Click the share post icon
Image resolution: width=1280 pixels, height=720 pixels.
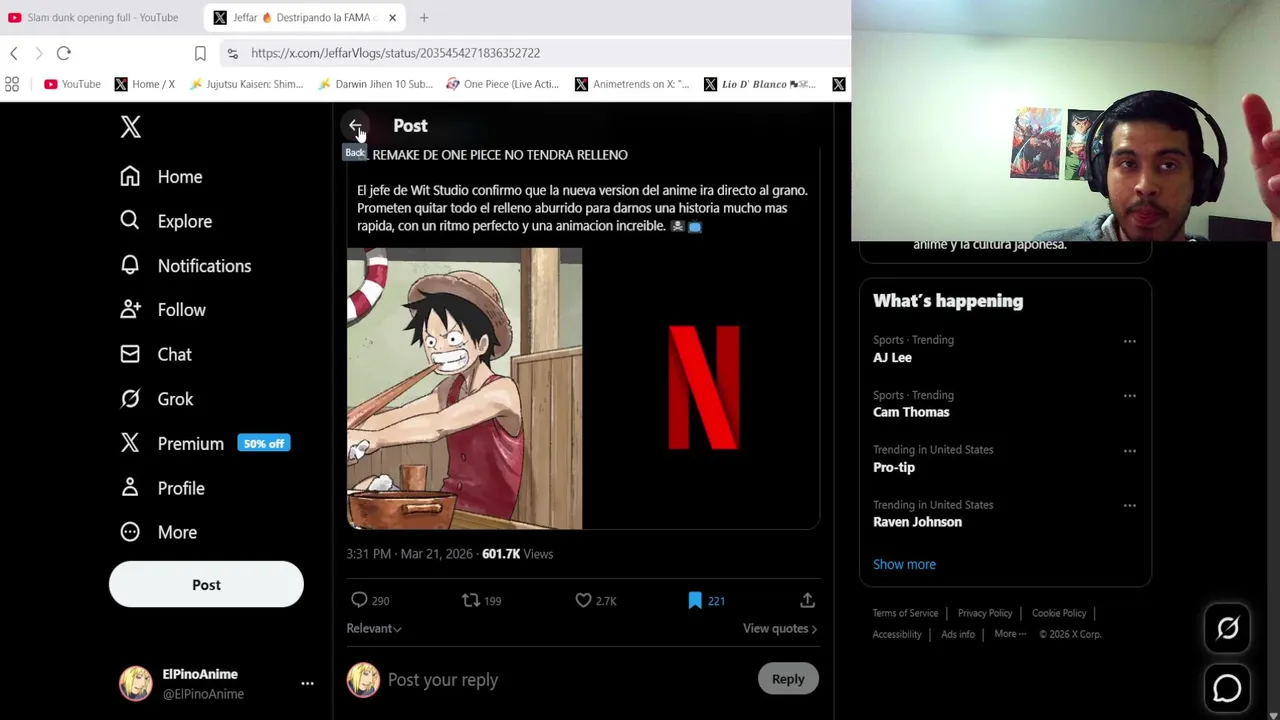807,600
